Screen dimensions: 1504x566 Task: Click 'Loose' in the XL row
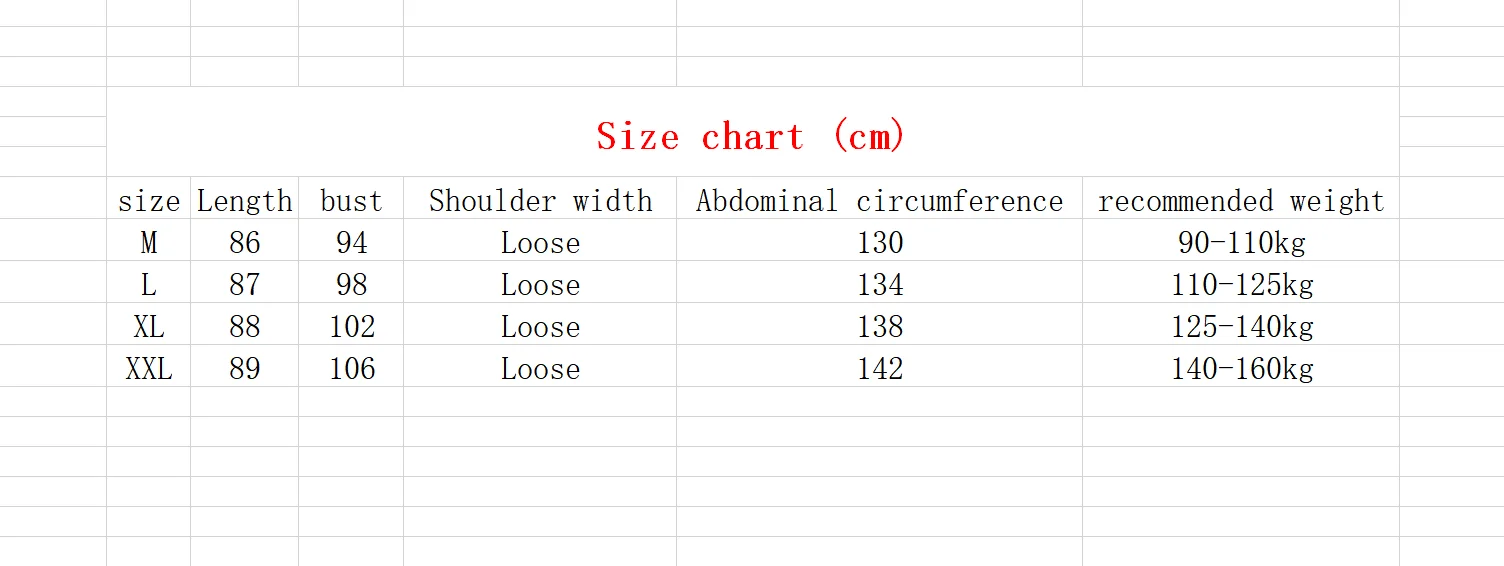point(540,324)
